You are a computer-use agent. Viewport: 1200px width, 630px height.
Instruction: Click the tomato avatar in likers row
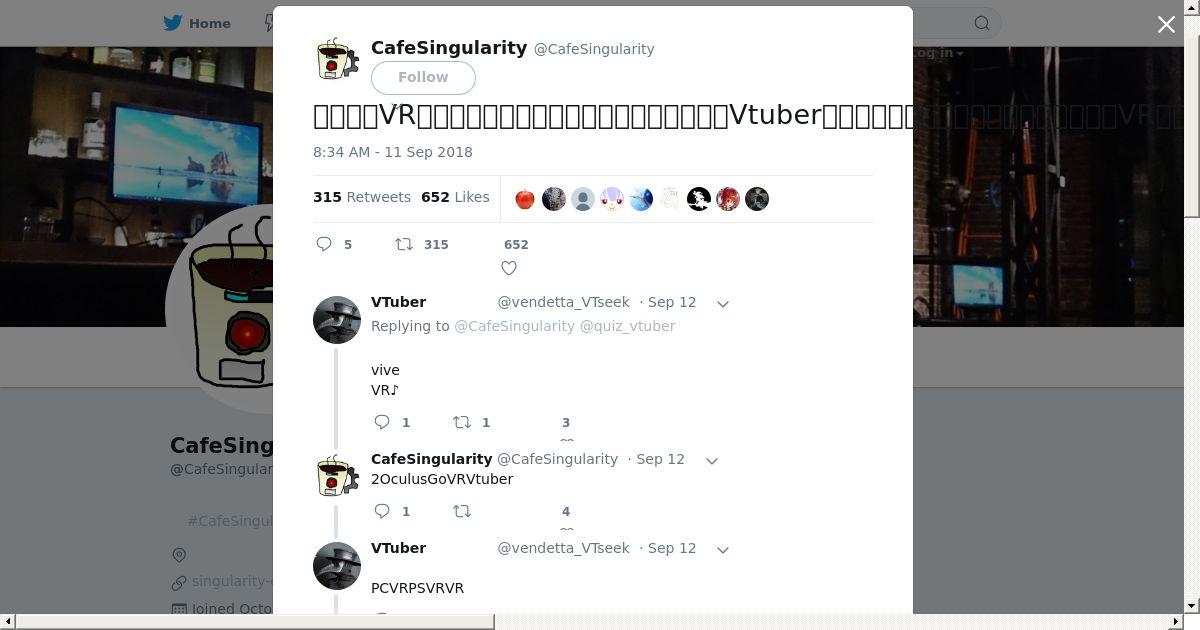pyautogui.click(x=525, y=199)
